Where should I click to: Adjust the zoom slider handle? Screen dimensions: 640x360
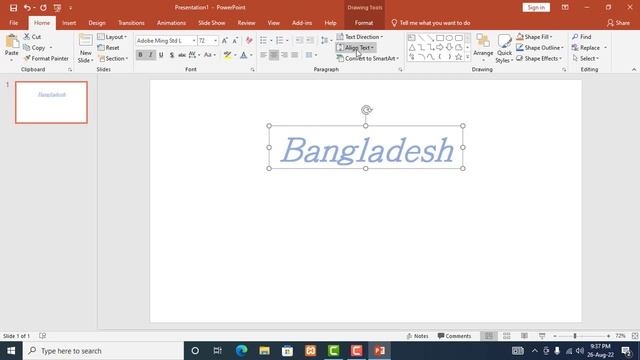[575, 336]
